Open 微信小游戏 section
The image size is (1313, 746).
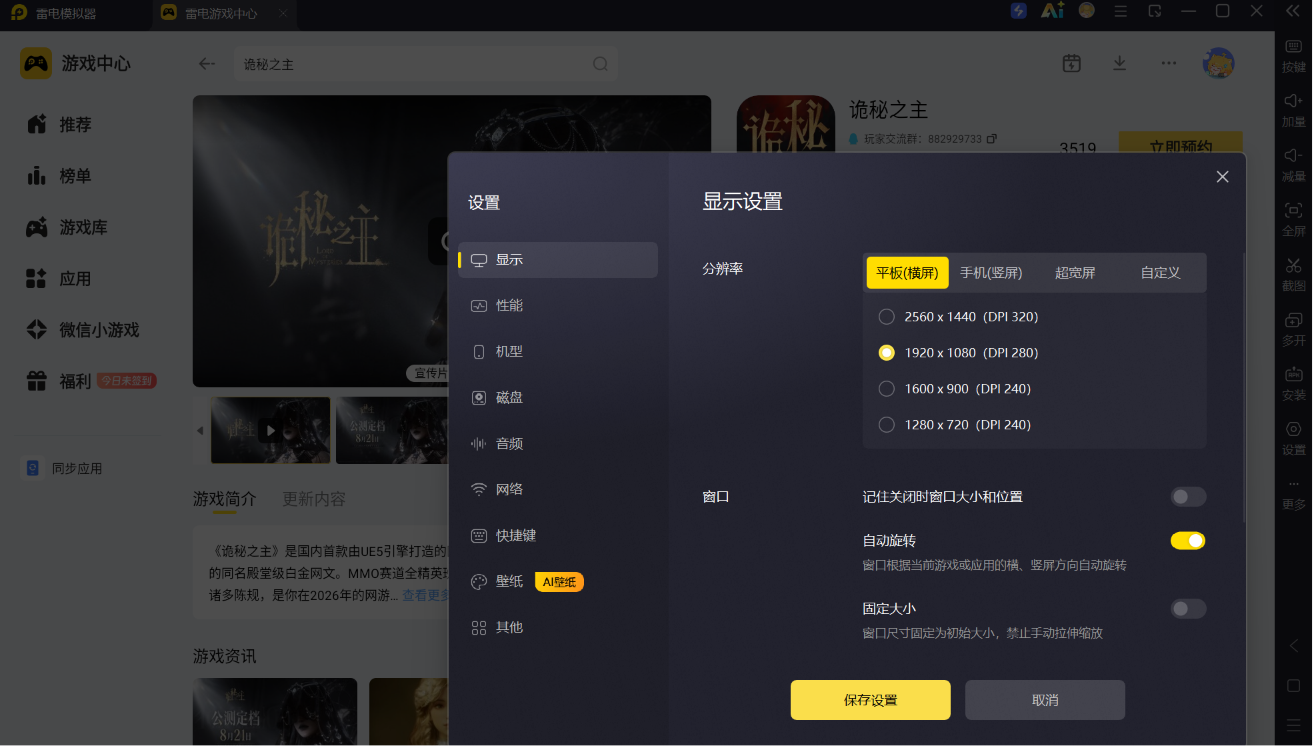pos(83,329)
